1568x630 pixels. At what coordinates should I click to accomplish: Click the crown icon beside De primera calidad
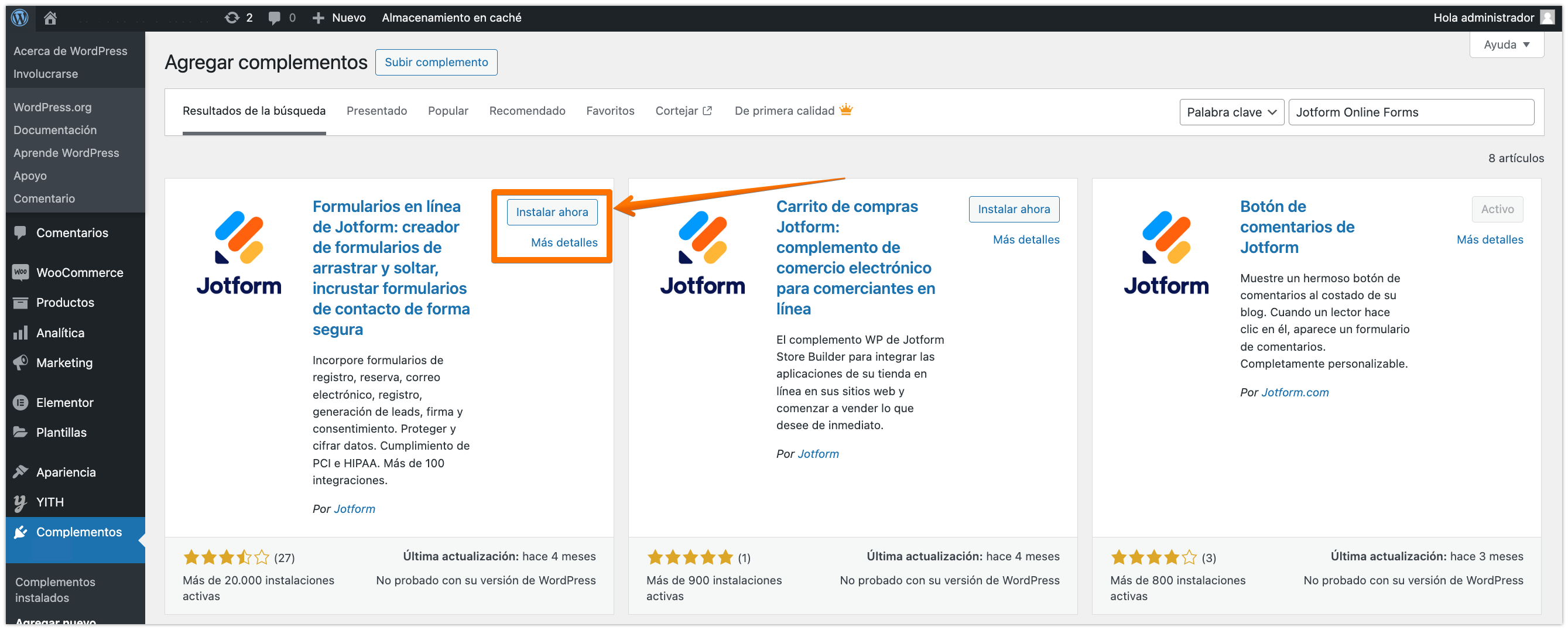point(846,109)
